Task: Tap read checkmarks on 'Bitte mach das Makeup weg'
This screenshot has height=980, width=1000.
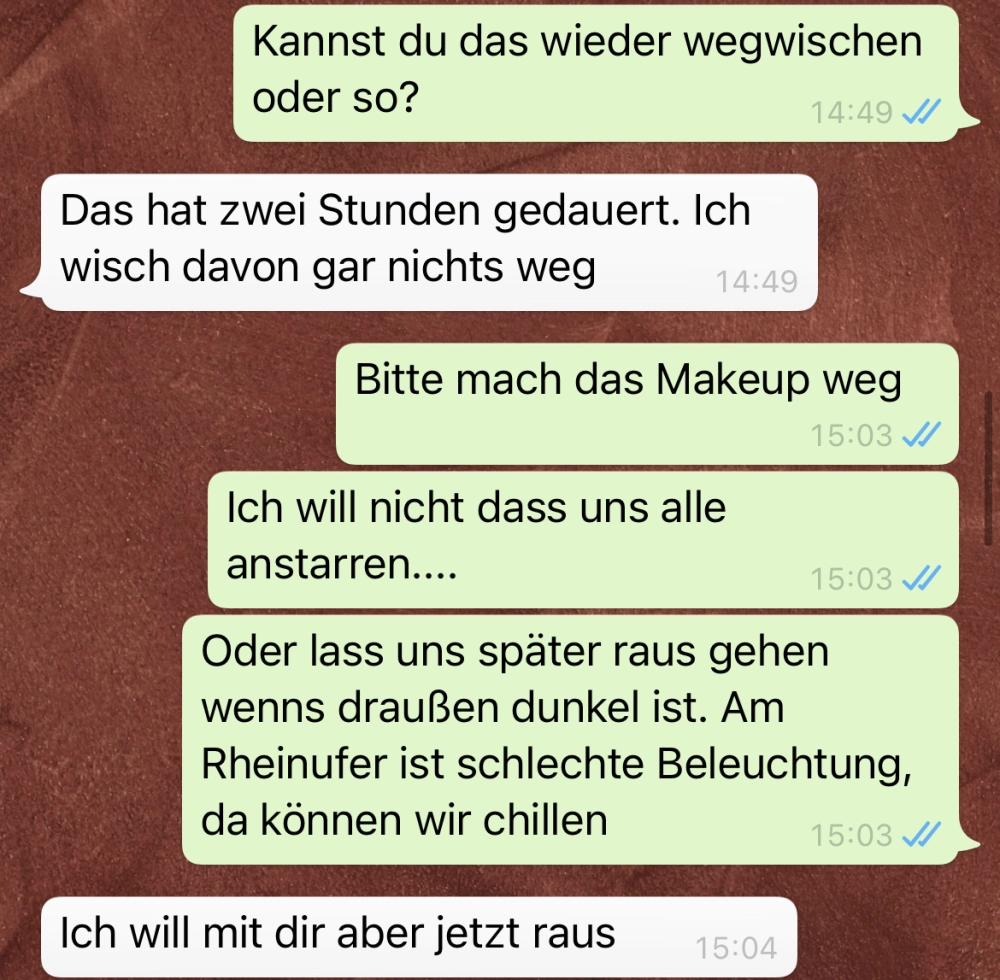Action: click(x=922, y=435)
